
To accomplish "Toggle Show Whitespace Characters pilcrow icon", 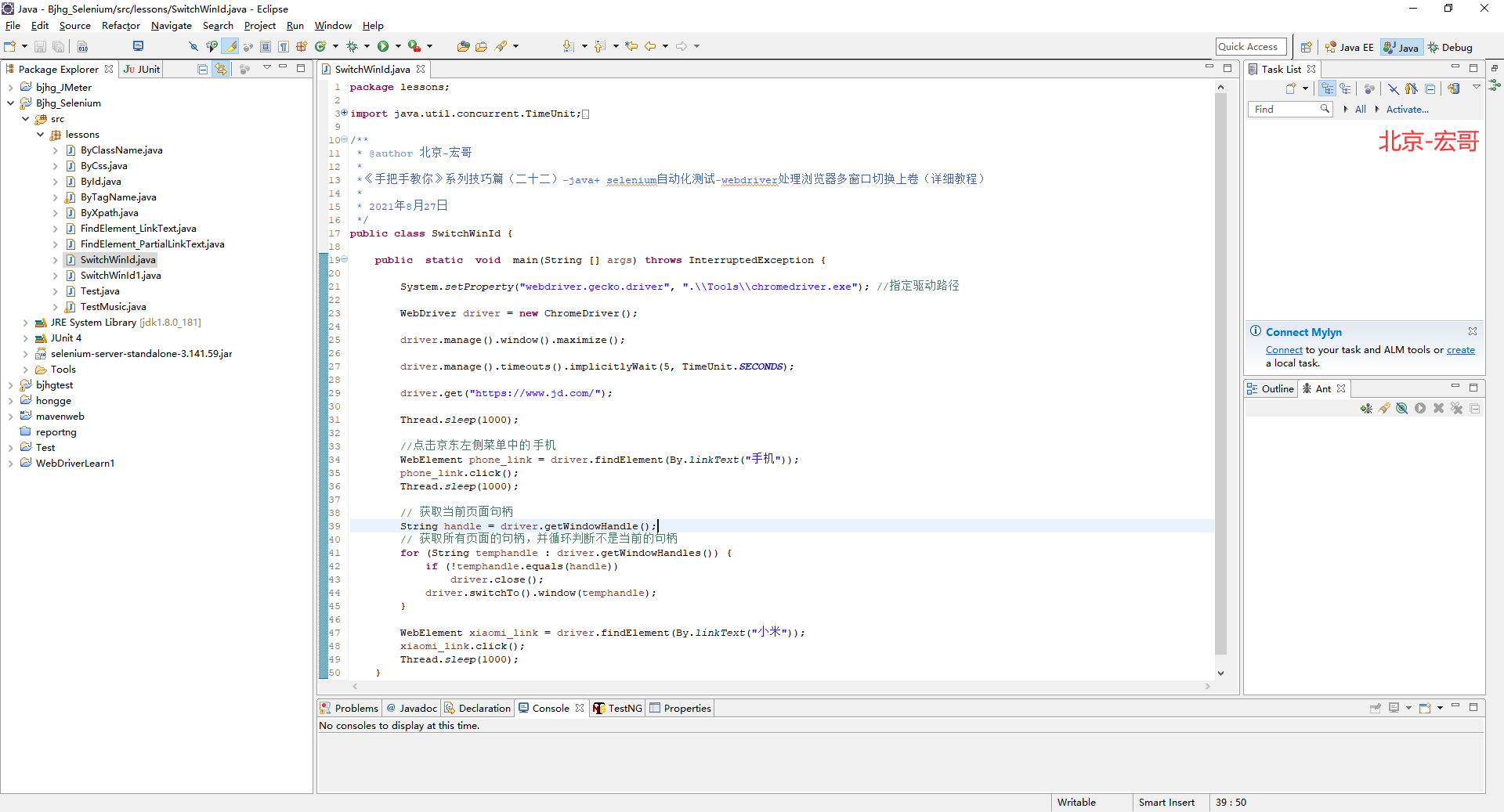I will point(284,47).
